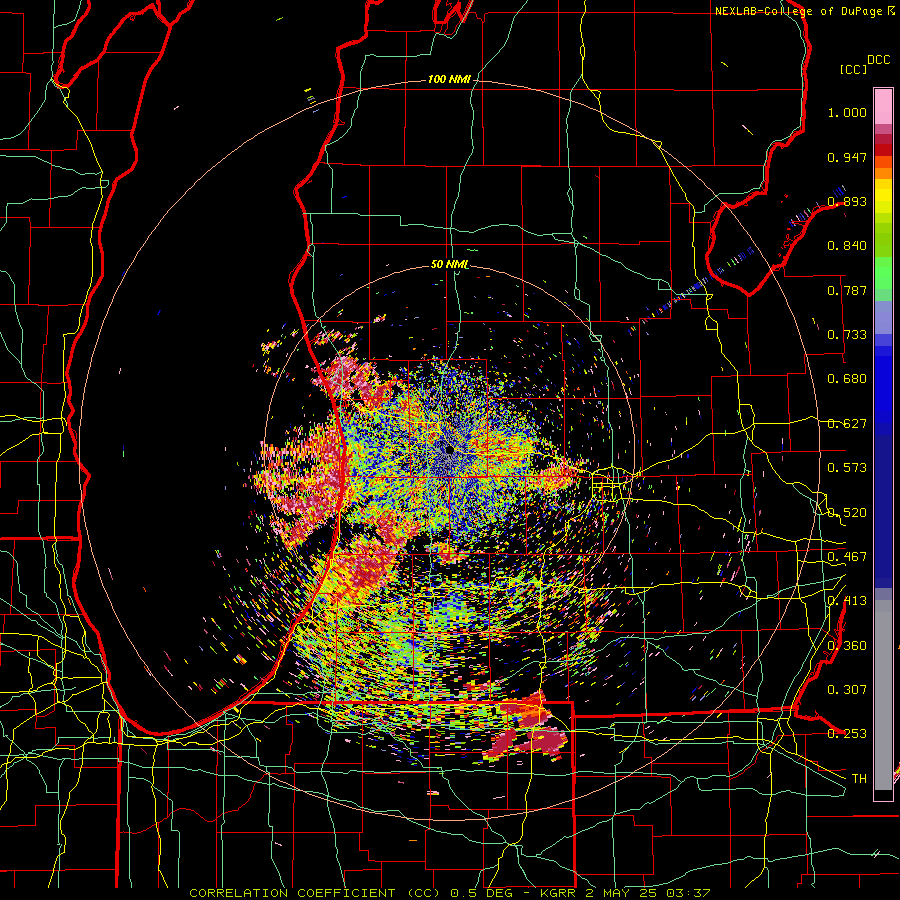The height and width of the screenshot is (900, 900).
Task: Click the 0.893 color scale label
Action: [847, 201]
